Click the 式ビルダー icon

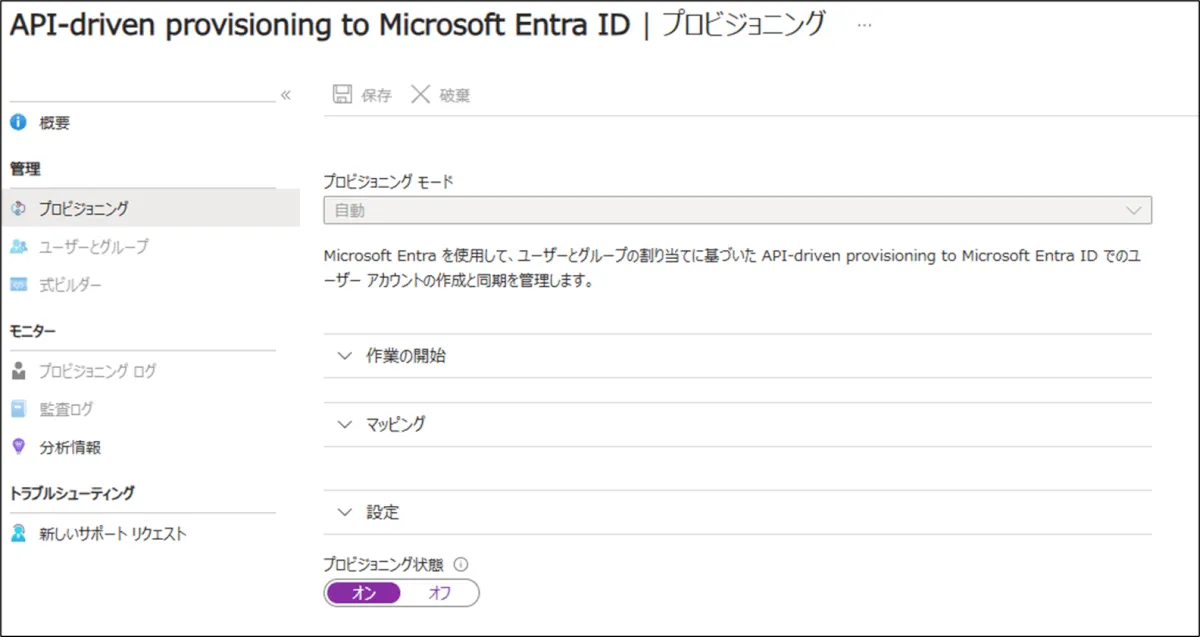tap(18, 285)
